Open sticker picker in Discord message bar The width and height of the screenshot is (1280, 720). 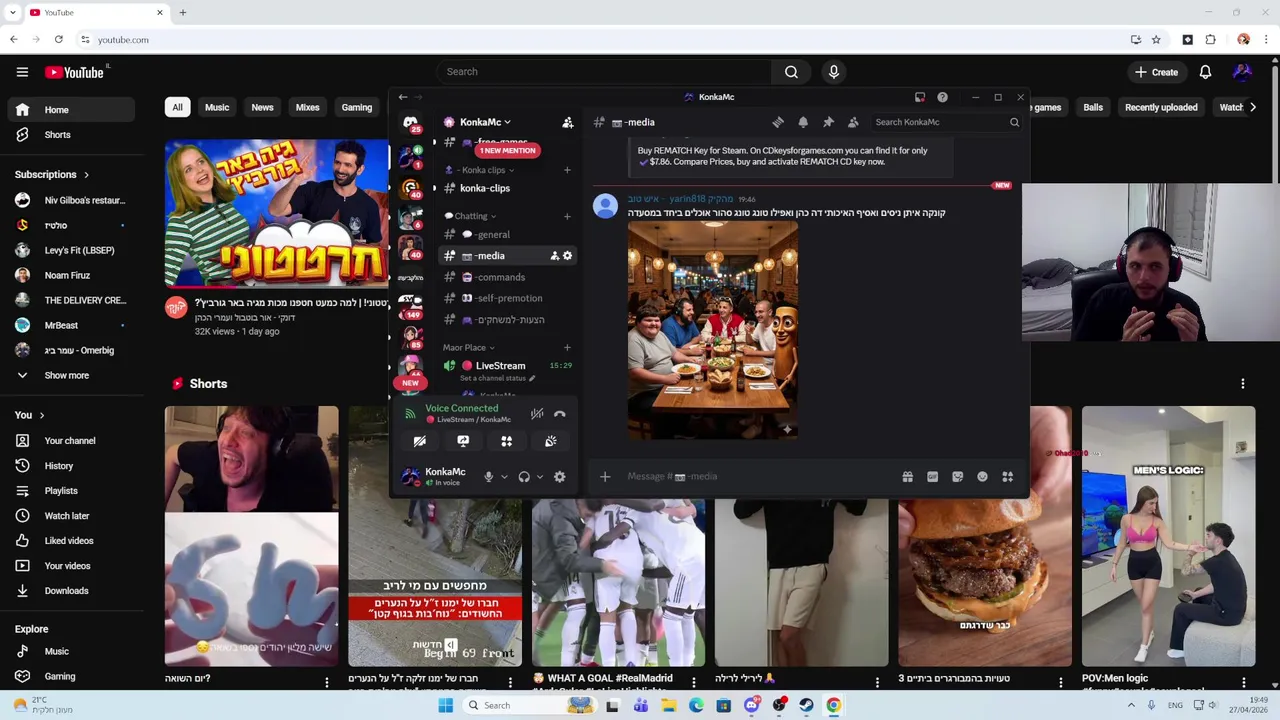(x=957, y=477)
